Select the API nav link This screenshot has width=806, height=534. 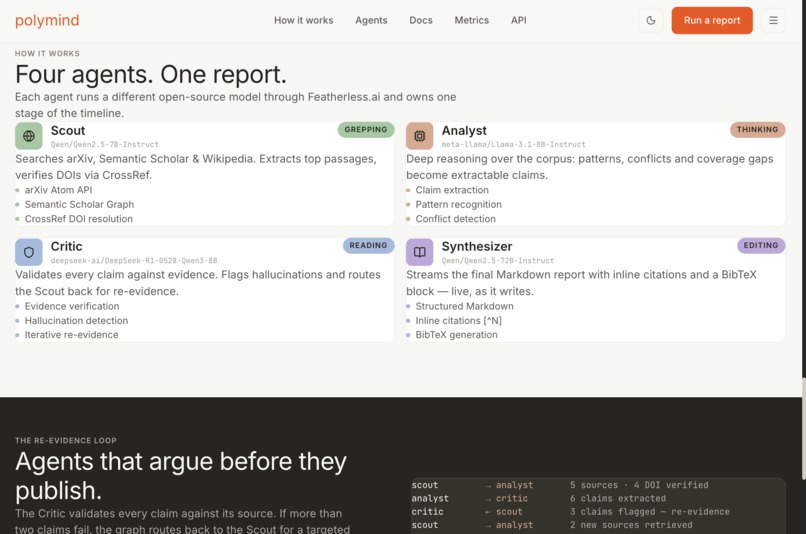point(518,21)
